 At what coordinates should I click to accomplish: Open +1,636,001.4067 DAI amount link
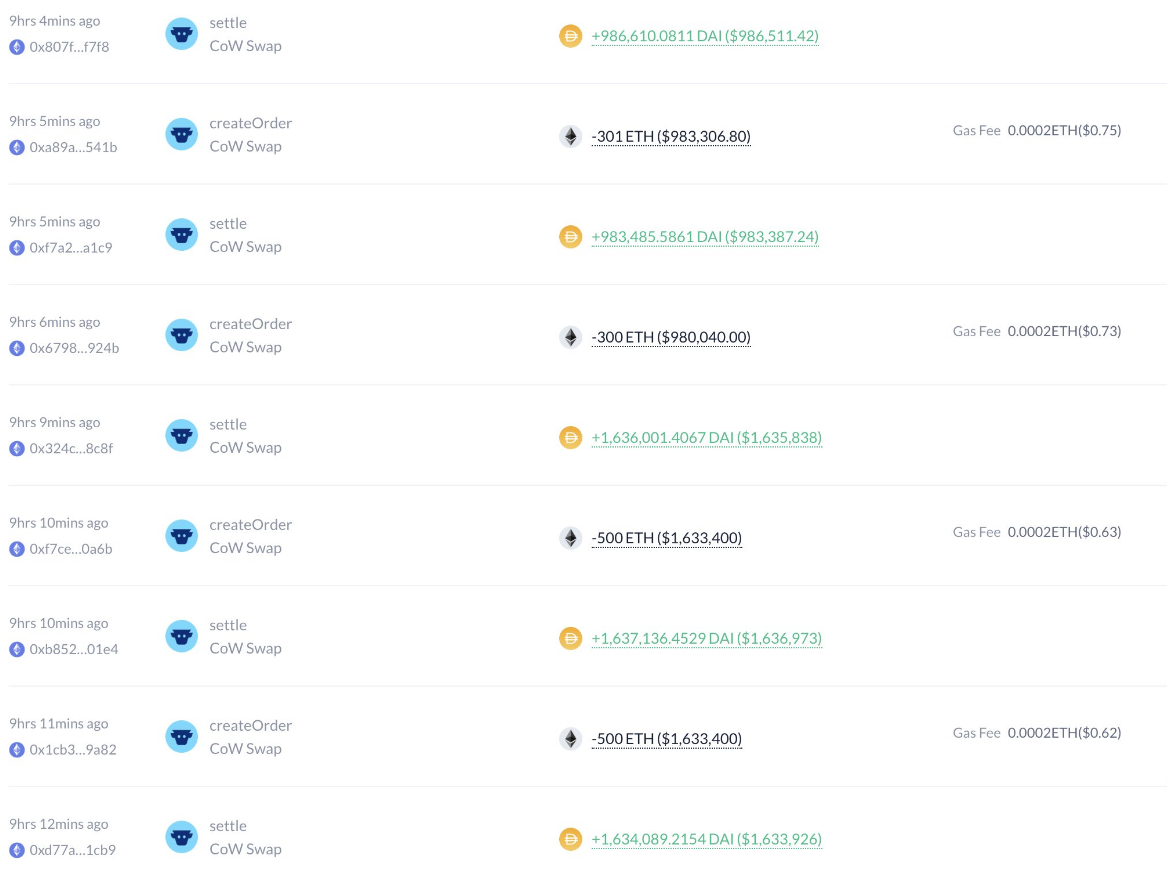click(x=706, y=437)
